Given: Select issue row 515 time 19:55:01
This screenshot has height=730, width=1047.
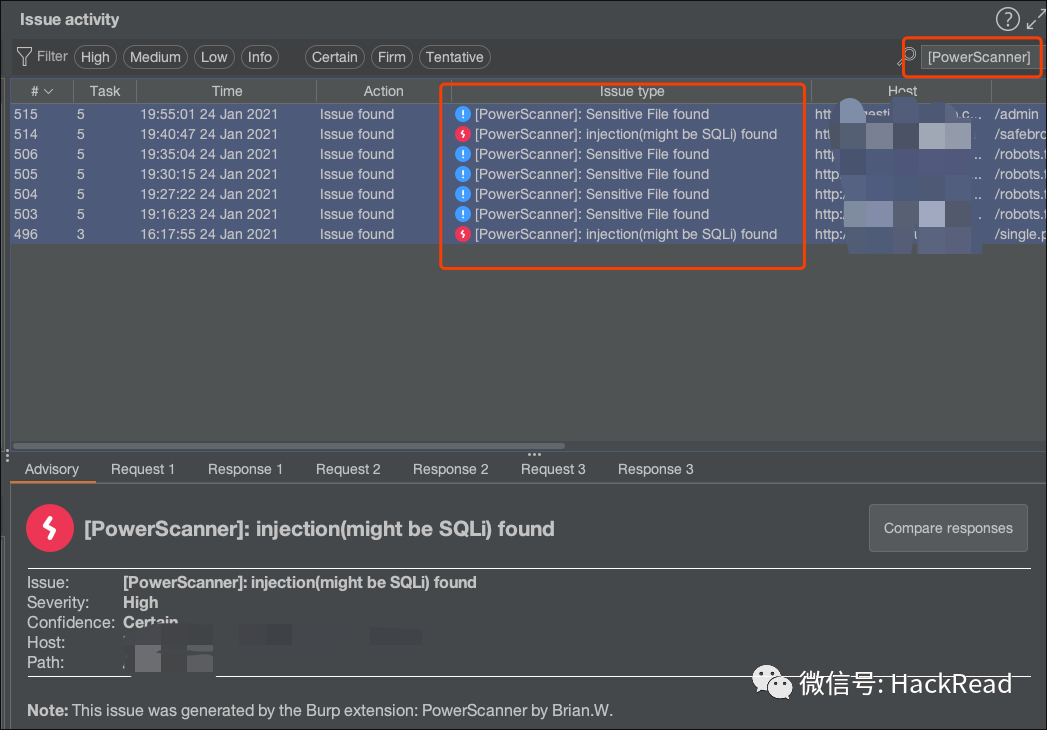Looking at the screenshot, I should [x=528, y=114].
